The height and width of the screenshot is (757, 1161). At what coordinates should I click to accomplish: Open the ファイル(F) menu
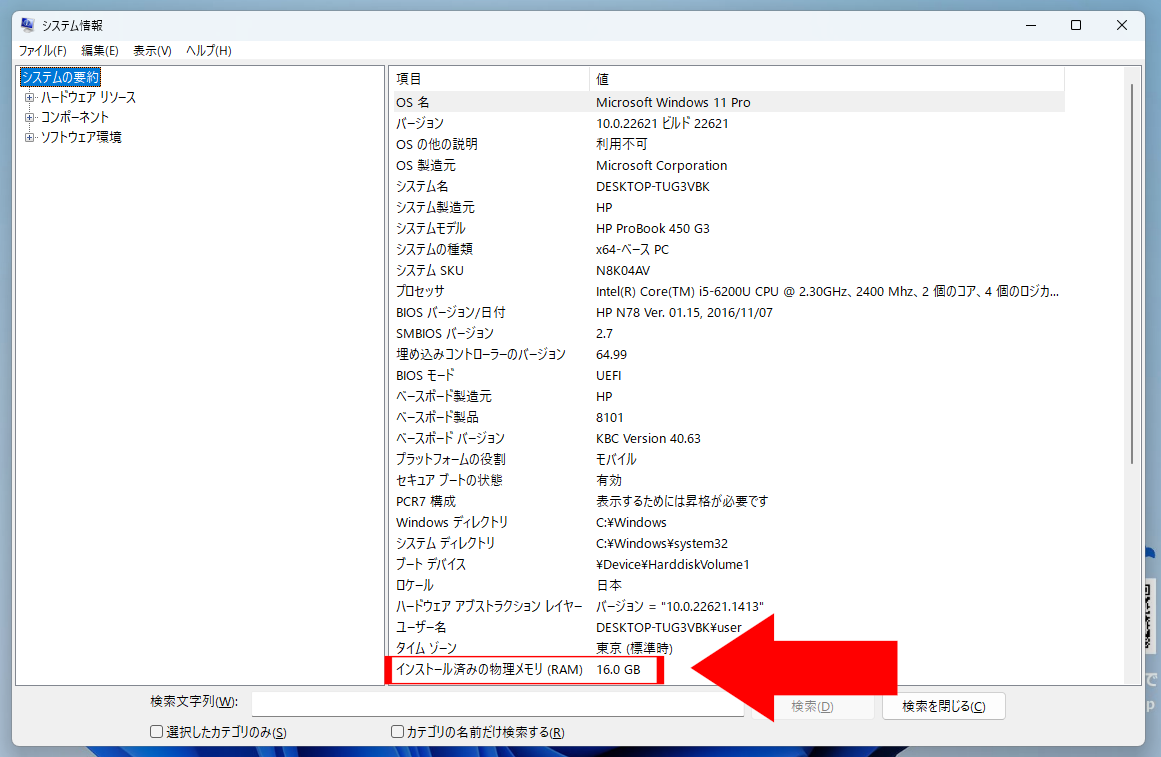[42, 51]
